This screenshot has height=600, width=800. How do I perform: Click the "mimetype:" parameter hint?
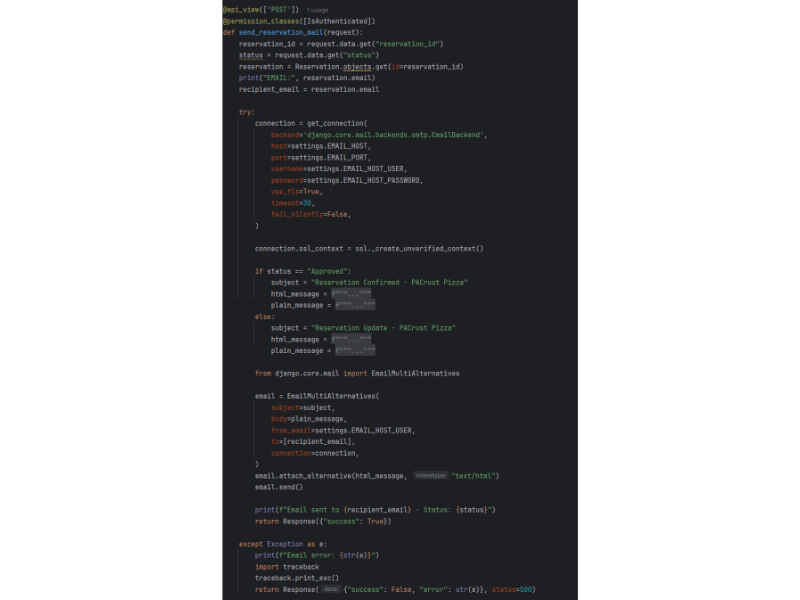coord(430,476)
